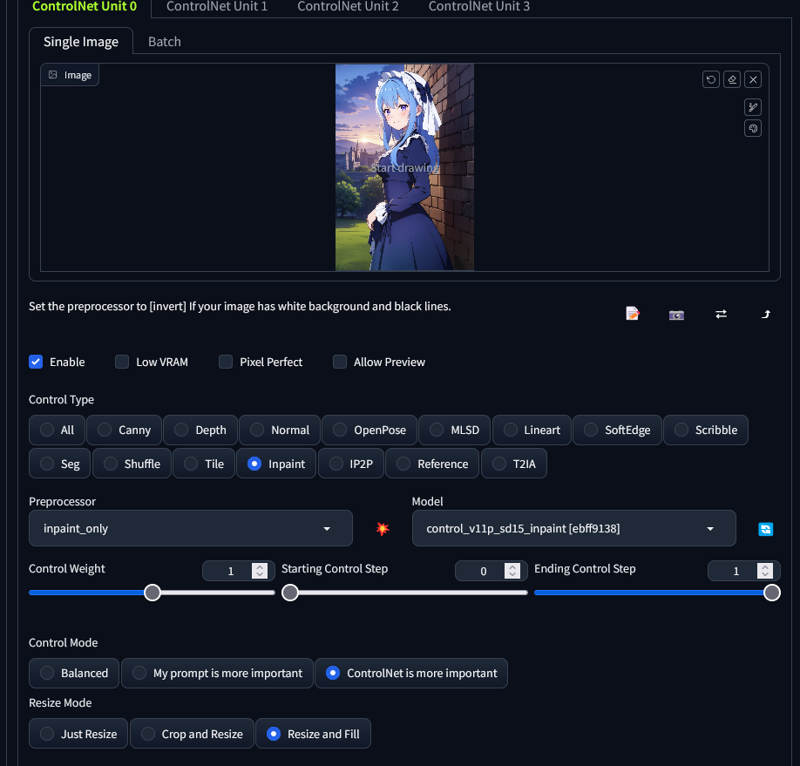This screenshot has height=766, width=800.
Task: Switch to ControlNet Unit 1 tab
Action: 216,7
